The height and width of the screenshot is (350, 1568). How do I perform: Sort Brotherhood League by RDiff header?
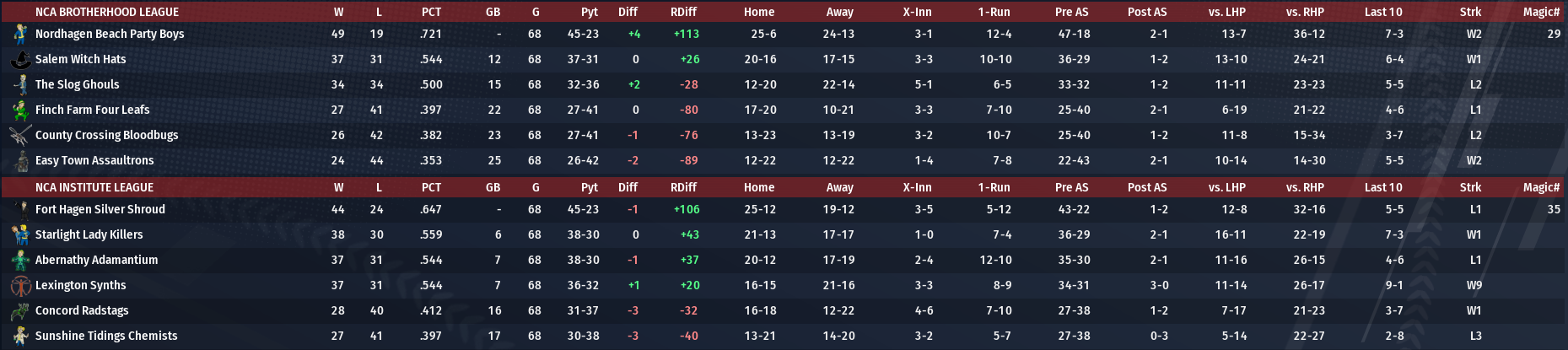[683, 12]
